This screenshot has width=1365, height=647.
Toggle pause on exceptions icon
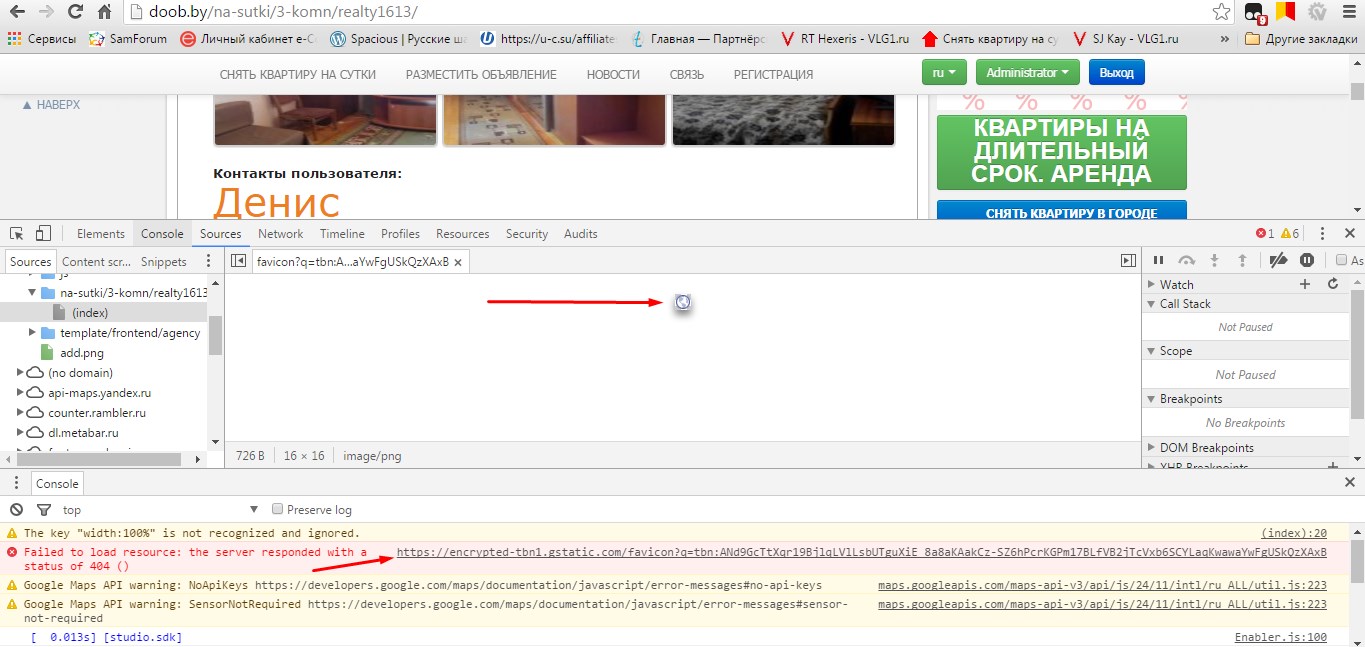[1306, 260]
